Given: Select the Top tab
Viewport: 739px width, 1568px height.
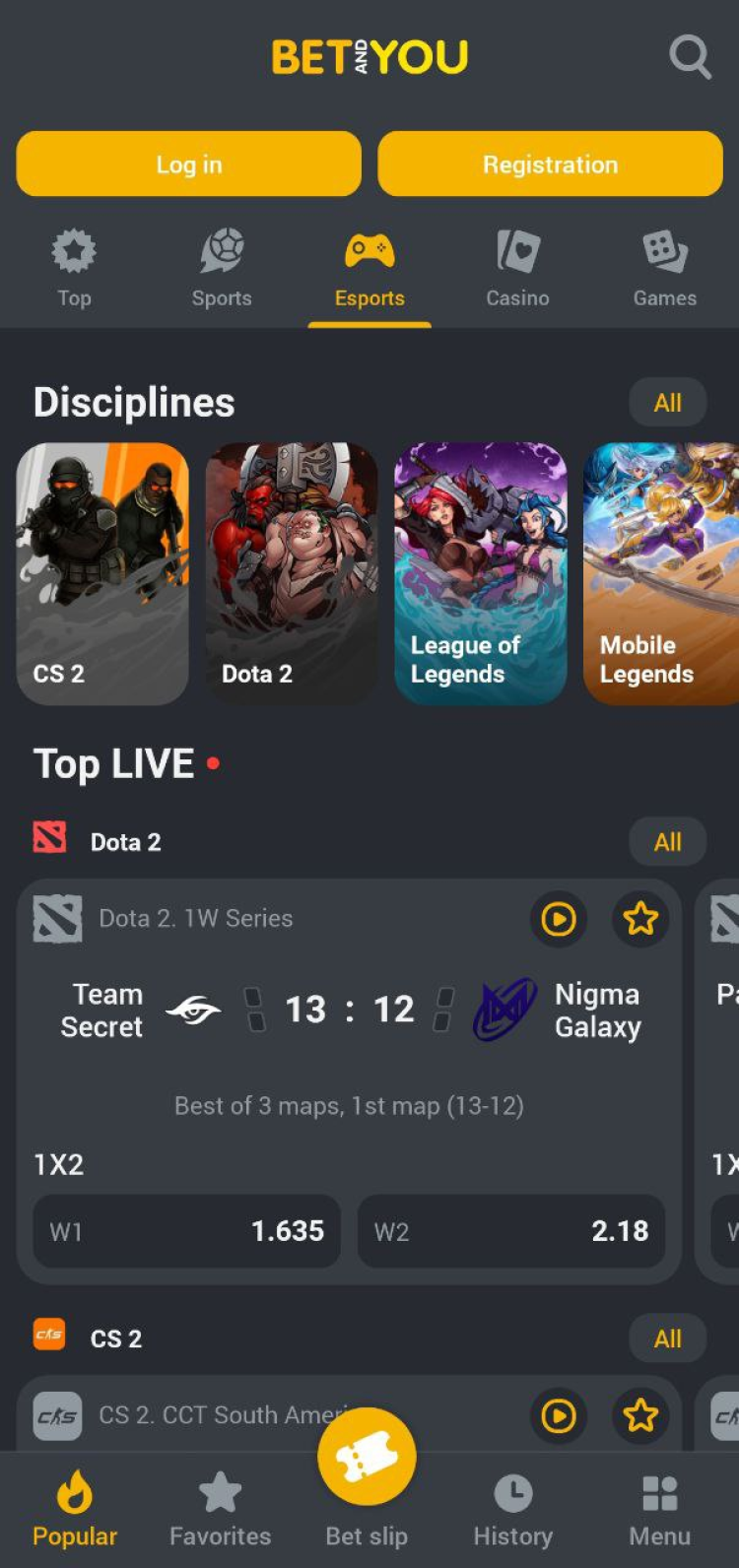Looking at the screenshot, I should pyautogui.click(x=74, y=270).
